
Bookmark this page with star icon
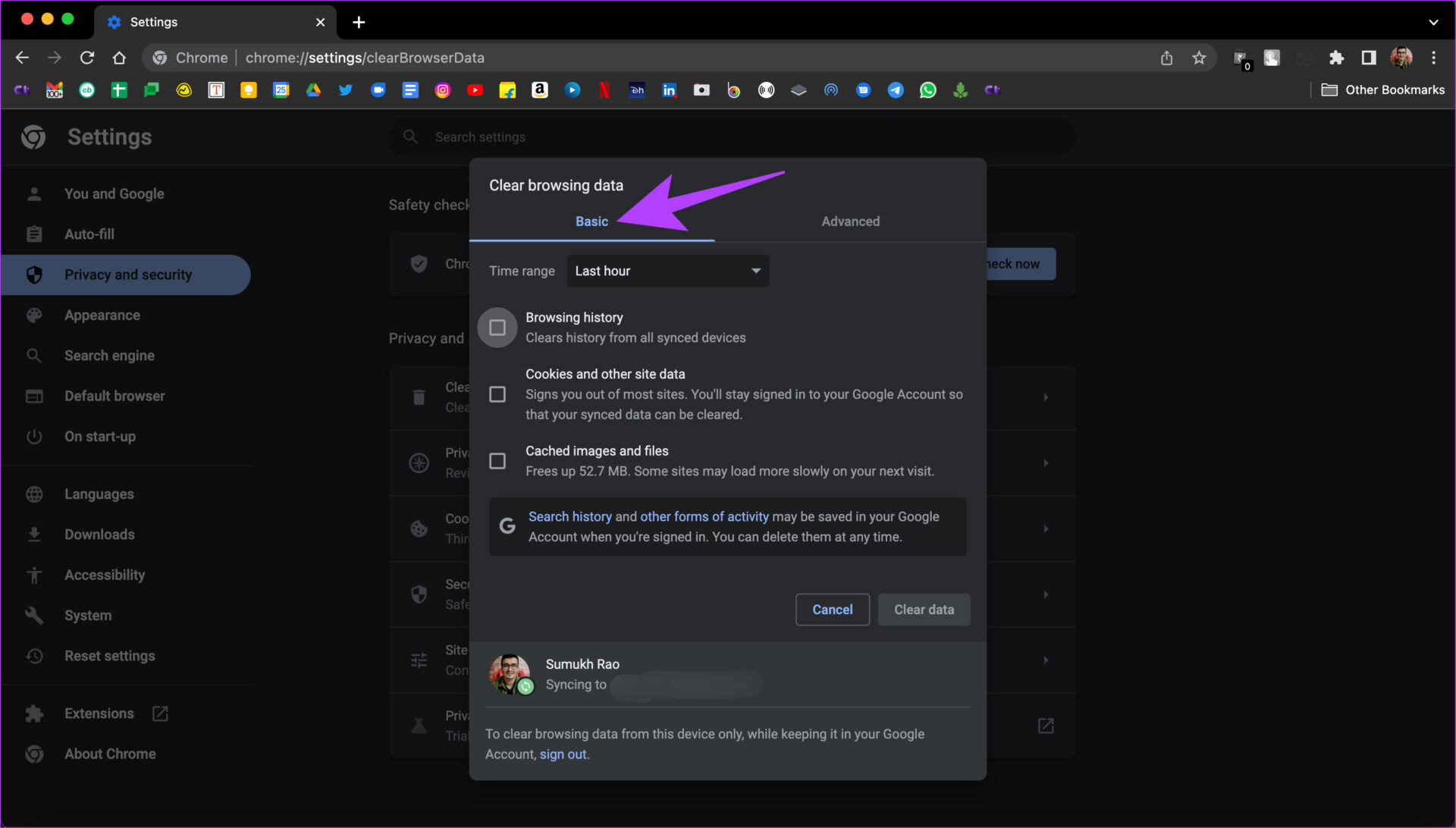tap(1199, 58)
